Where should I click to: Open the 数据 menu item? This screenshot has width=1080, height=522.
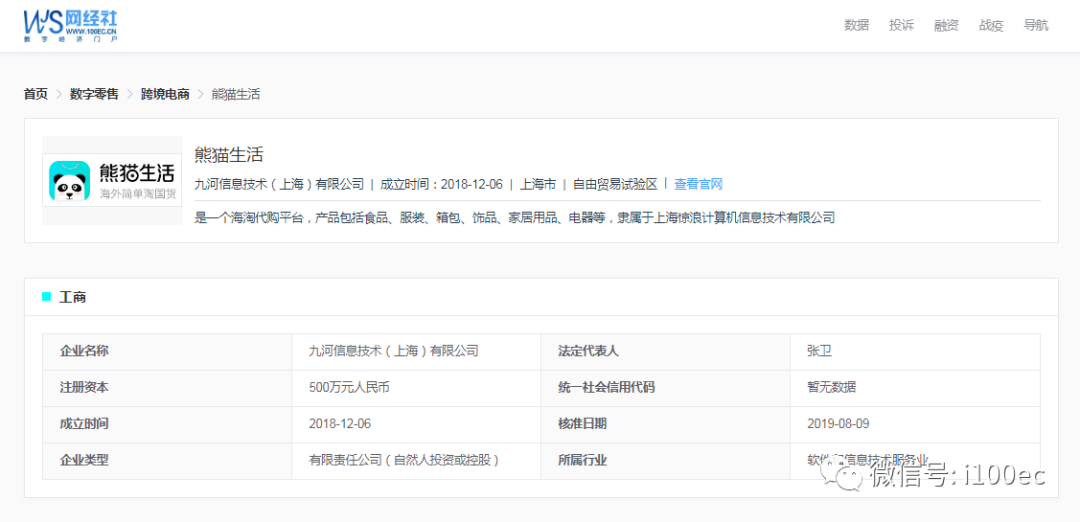tap(856, 26)
